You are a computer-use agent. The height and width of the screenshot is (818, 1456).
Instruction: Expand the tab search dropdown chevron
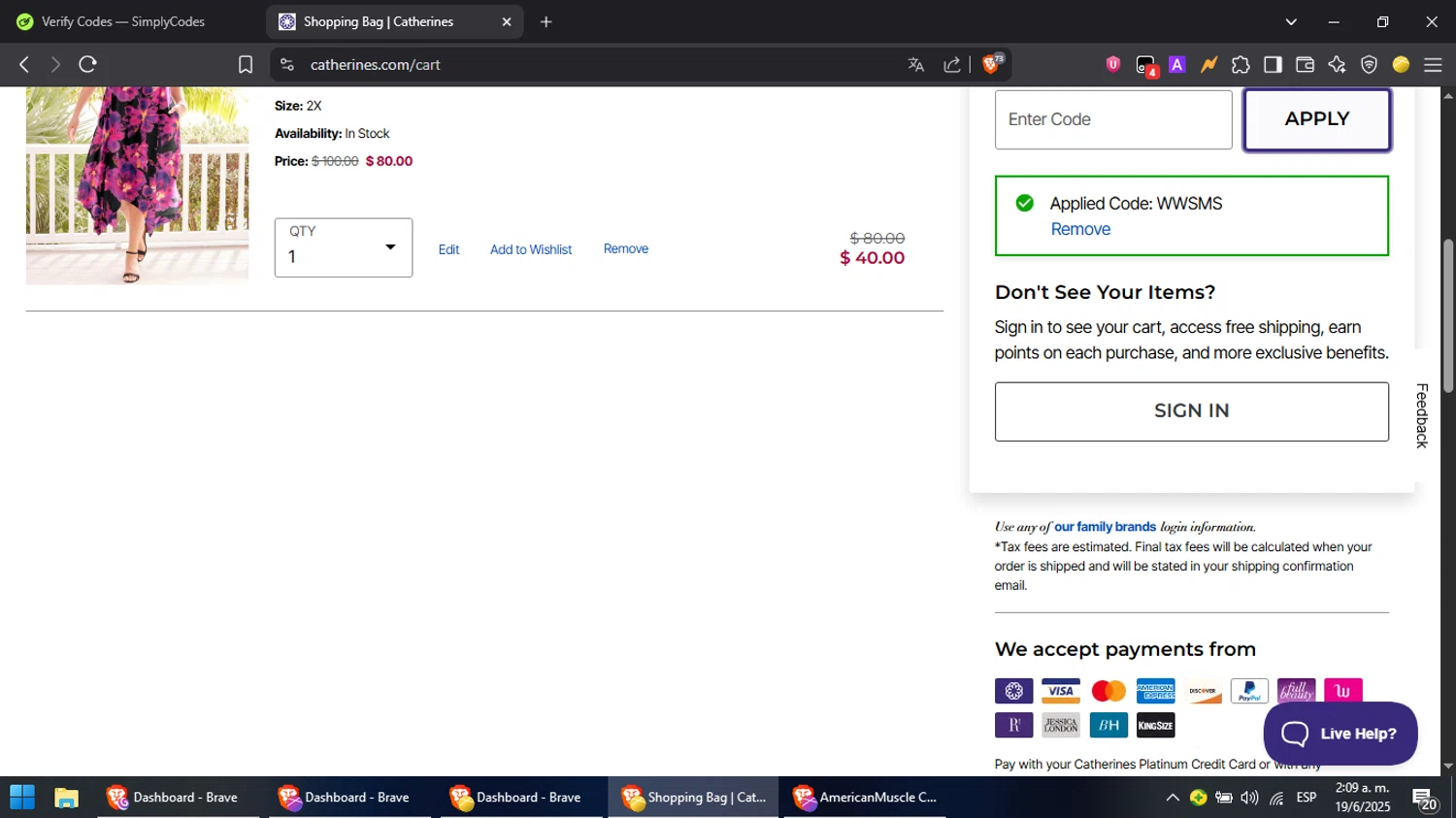1291,21
